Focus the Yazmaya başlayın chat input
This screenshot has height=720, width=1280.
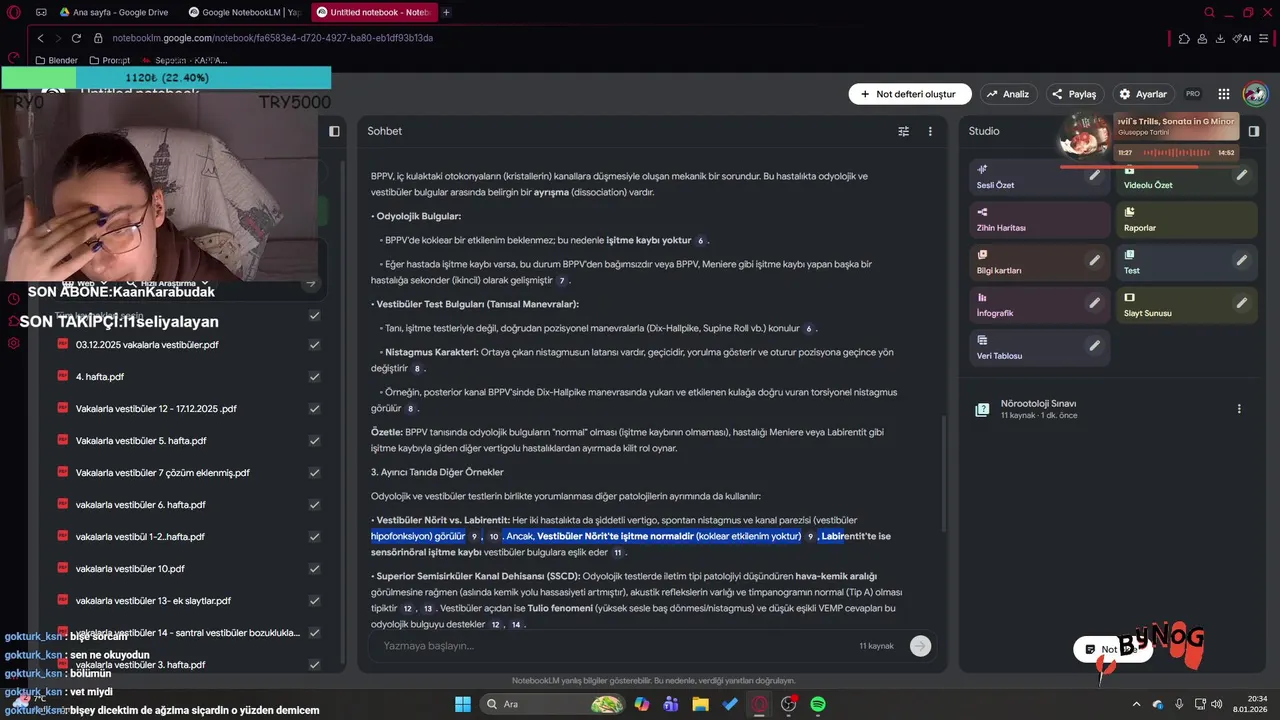(x=615, y=646)
